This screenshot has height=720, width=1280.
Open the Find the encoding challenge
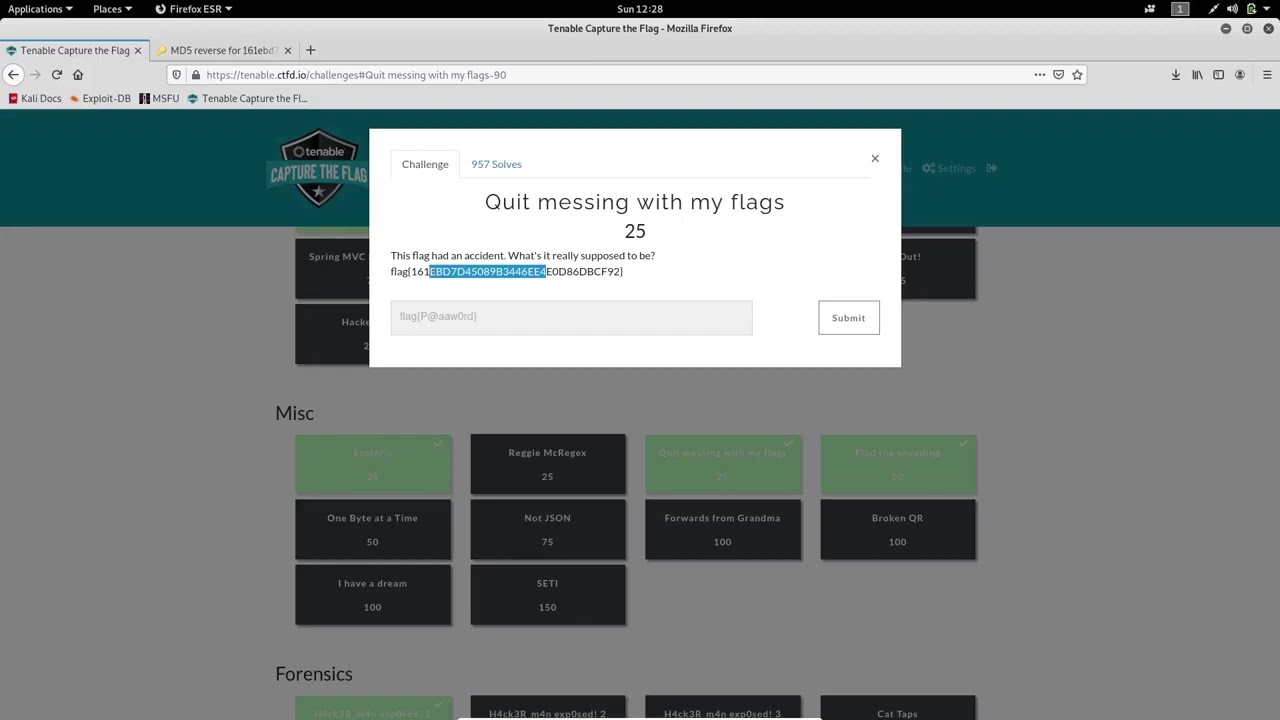898,464
